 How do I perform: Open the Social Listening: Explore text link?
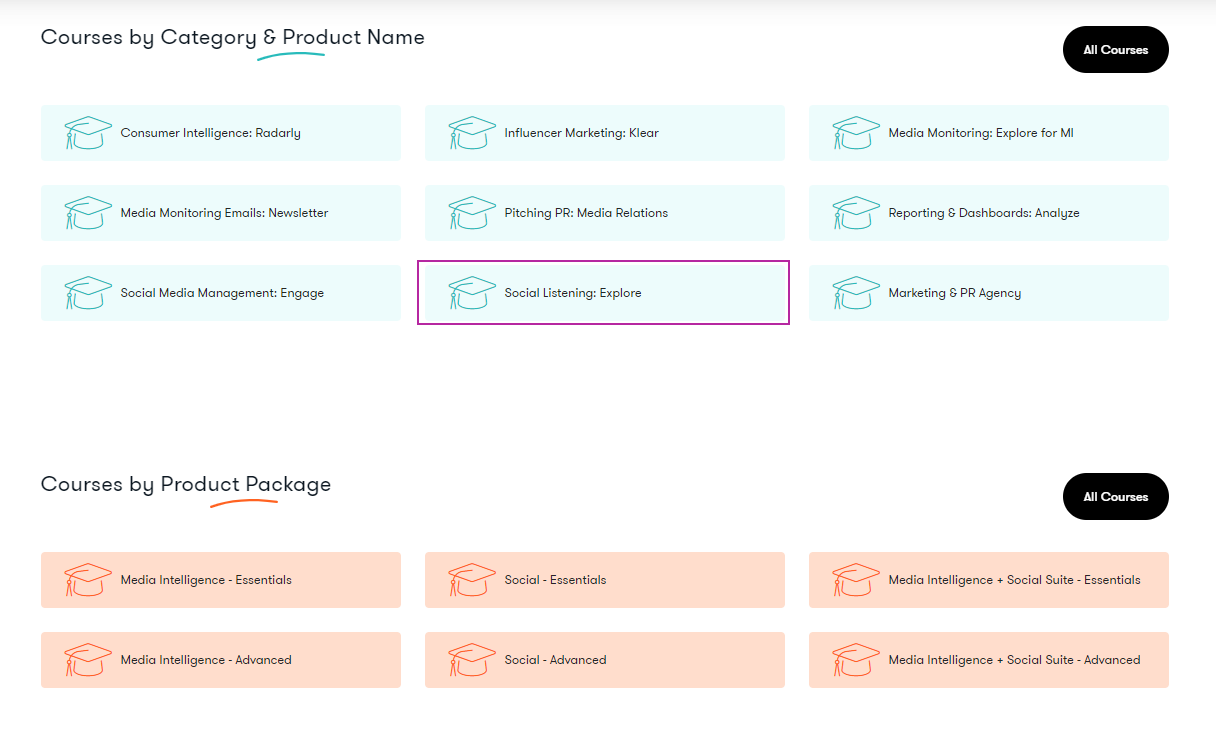pyautogui.click(x=573, y=293)
